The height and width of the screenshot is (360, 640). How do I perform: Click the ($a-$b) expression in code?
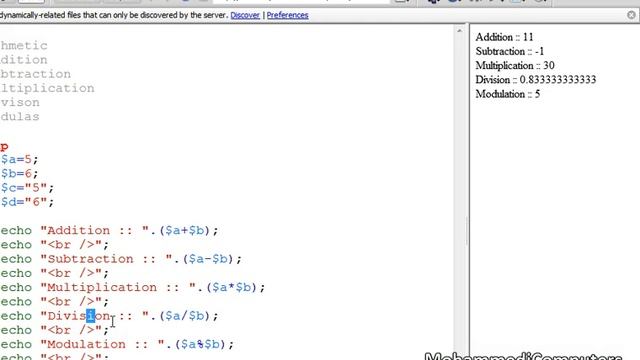(x=208, y=259)
